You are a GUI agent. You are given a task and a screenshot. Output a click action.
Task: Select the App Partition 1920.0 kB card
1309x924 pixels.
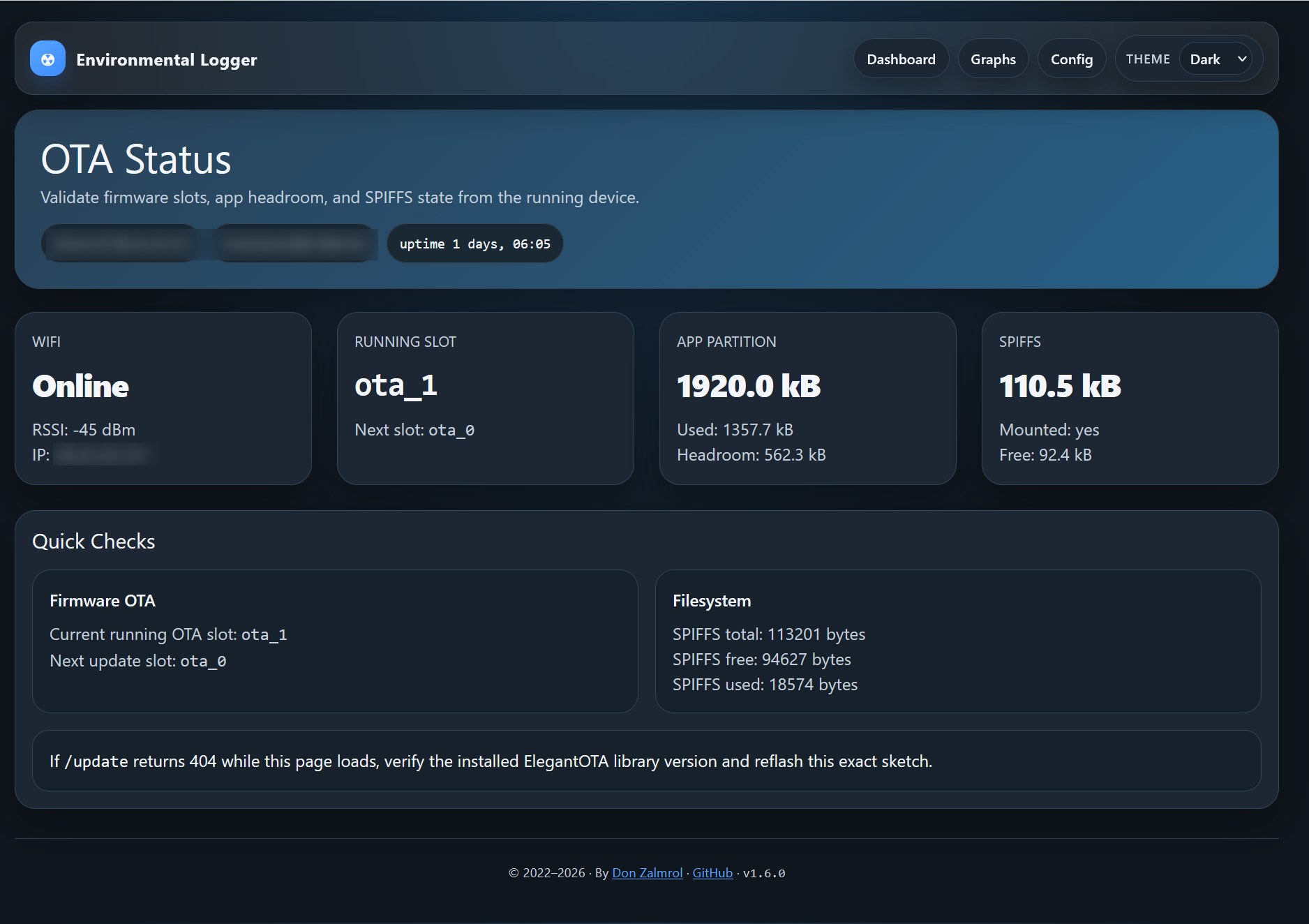click(808, 398)
